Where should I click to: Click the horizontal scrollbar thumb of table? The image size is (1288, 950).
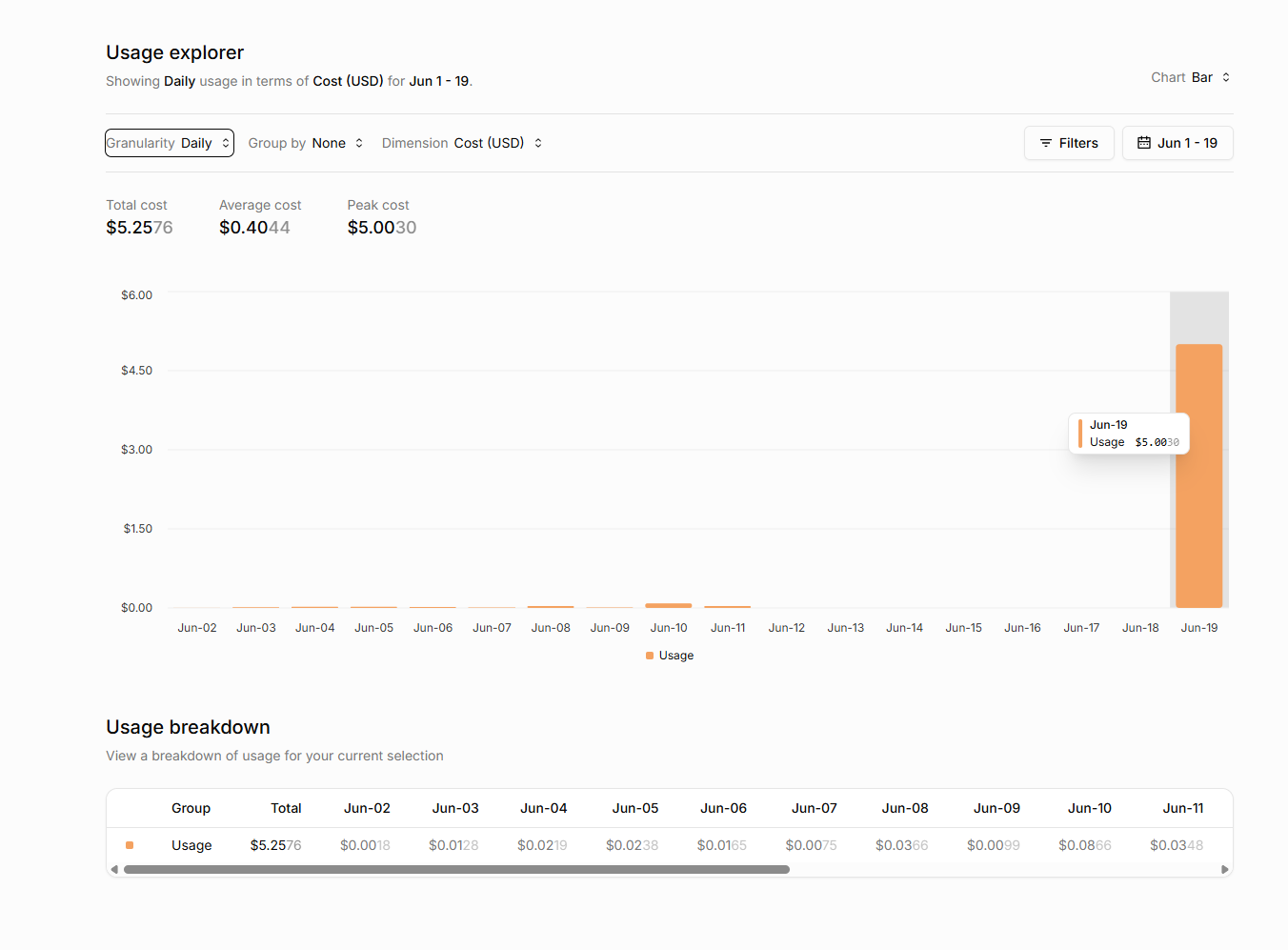tap(456, 870)
